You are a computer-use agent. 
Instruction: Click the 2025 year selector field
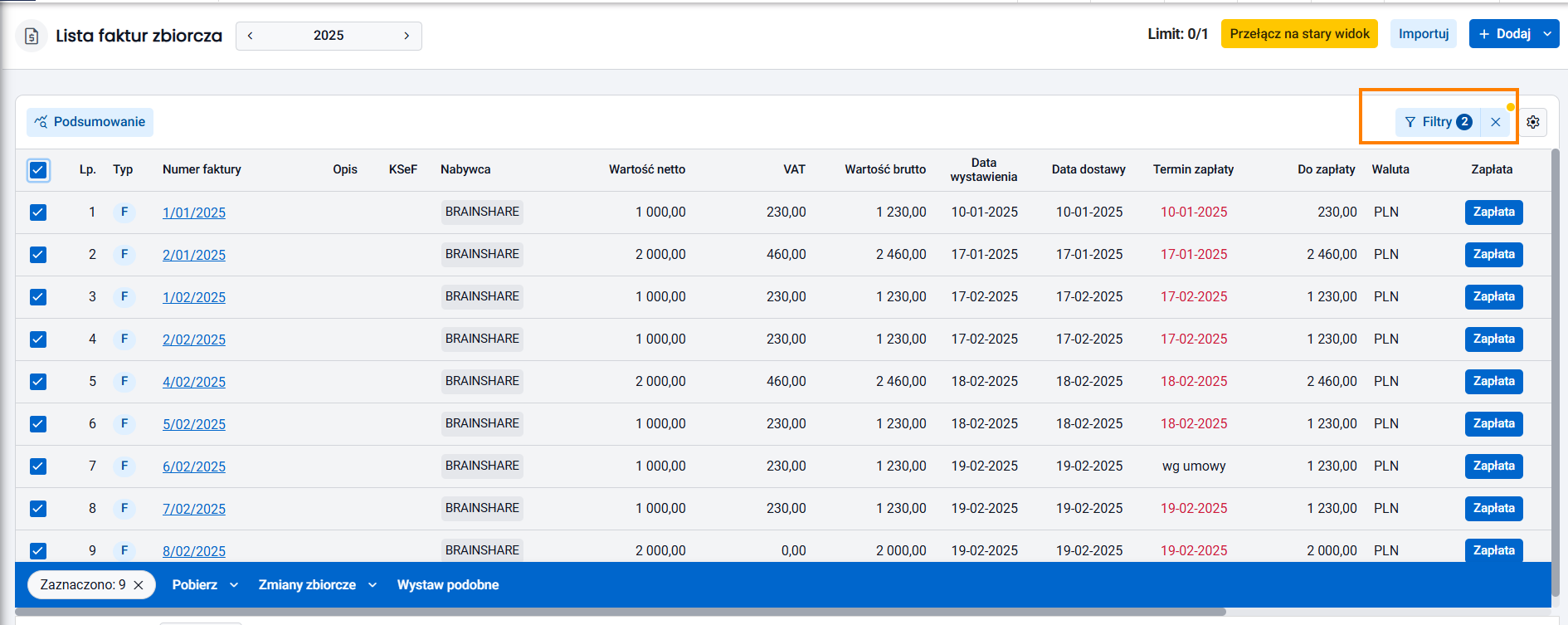[329, 36]
